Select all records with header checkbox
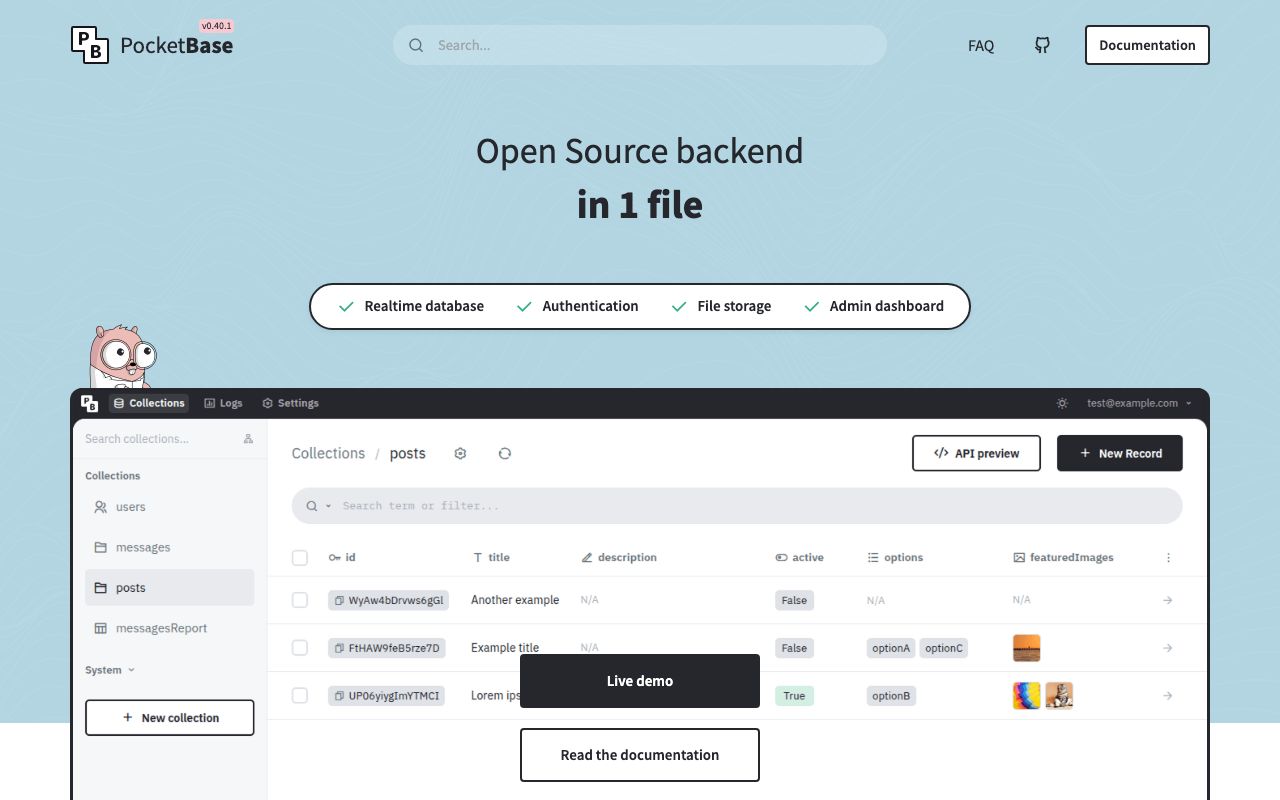This screenshot has width=1280, height=800. [300, 558]
